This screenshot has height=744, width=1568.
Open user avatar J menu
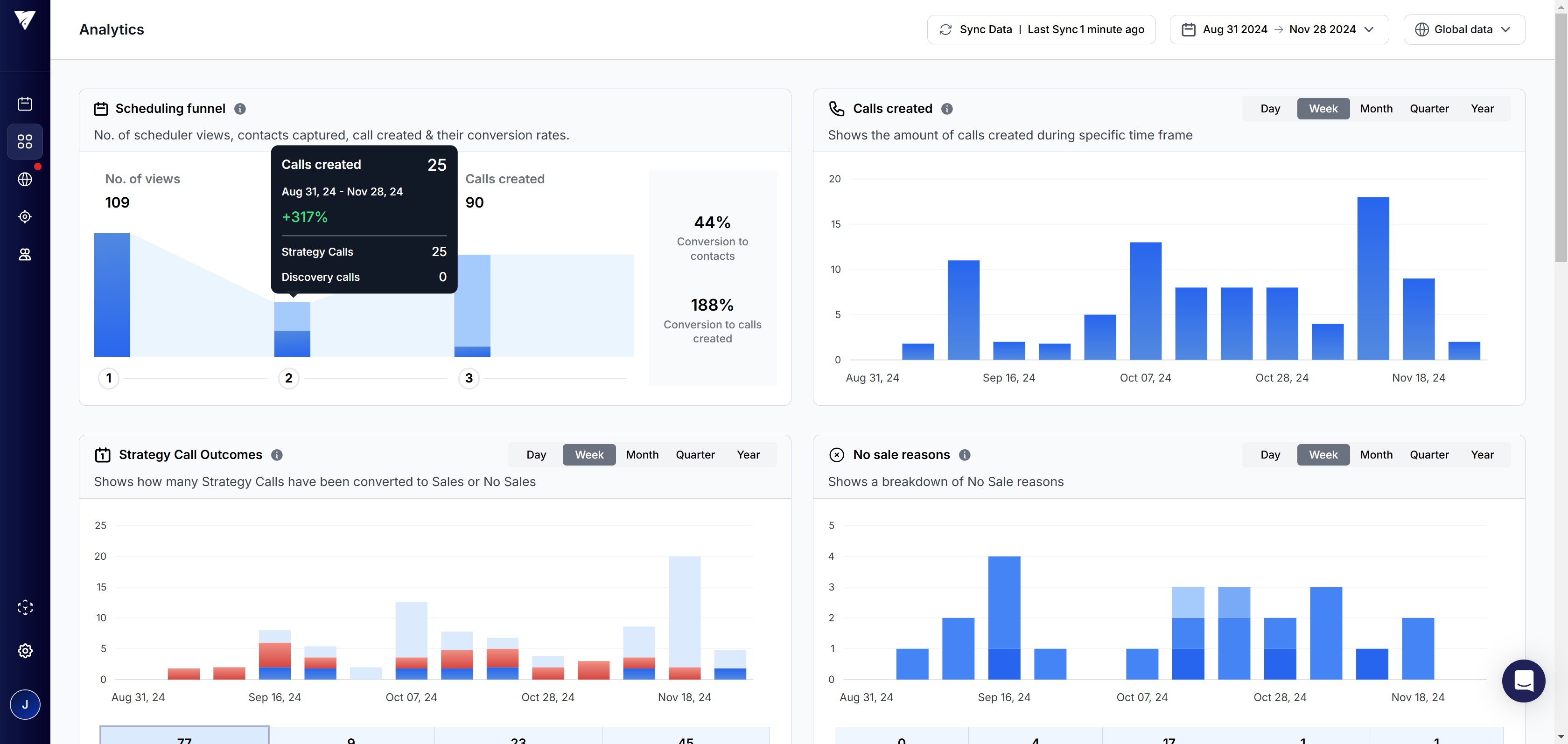(x=25, y=704)
